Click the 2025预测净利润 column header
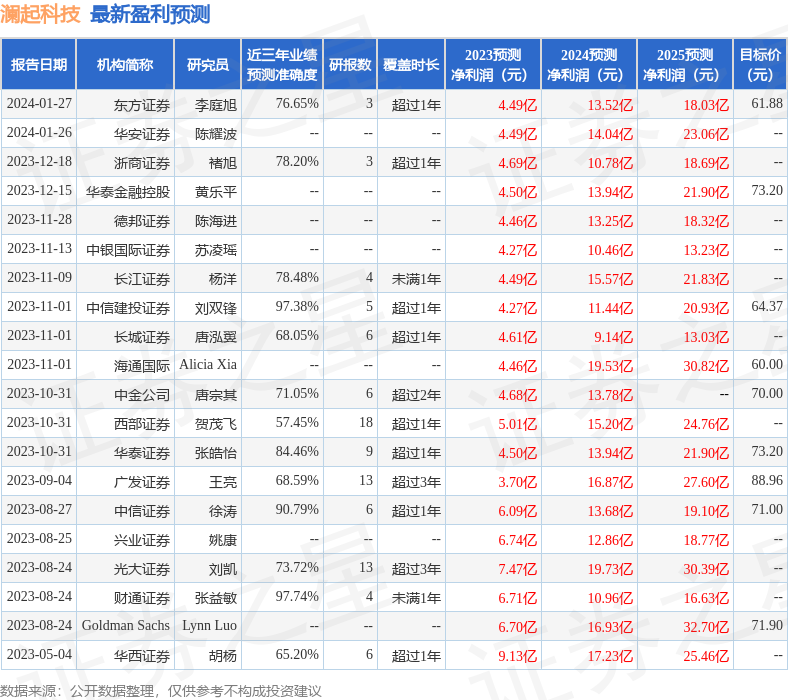Screen dimensions: 788x700 coord(684,65)
